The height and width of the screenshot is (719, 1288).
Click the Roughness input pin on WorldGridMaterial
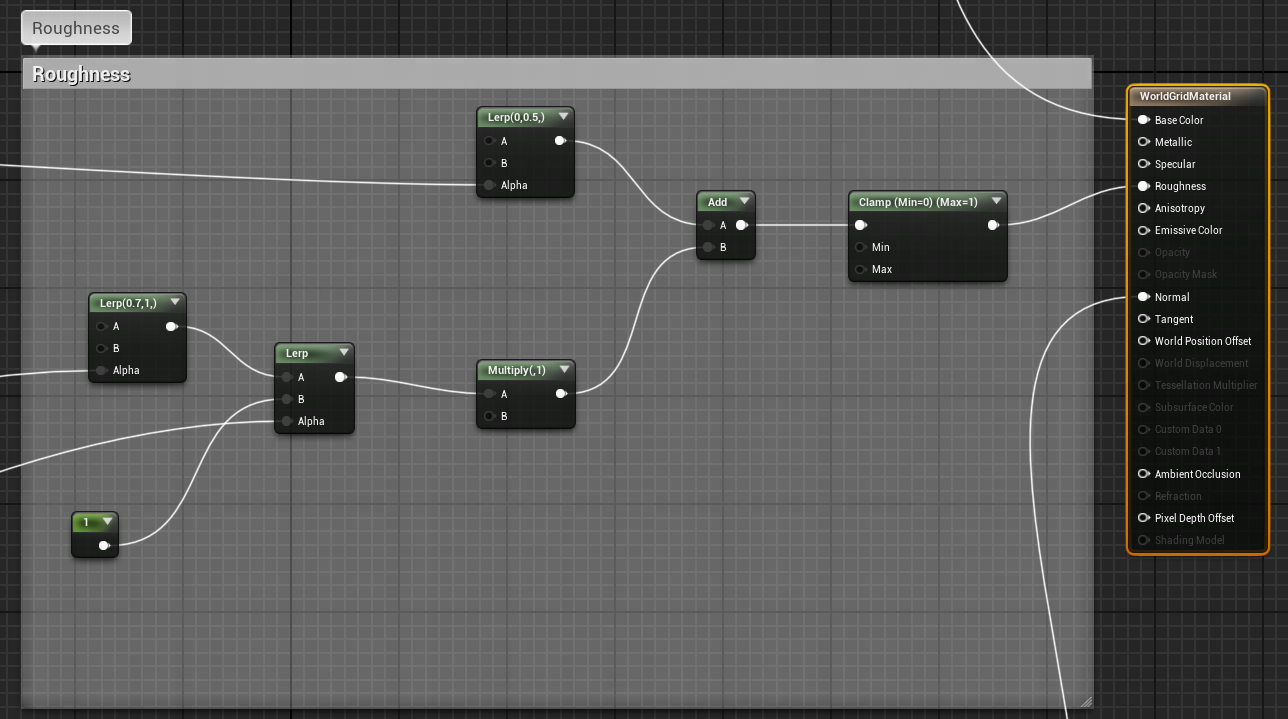(1143, 186)
